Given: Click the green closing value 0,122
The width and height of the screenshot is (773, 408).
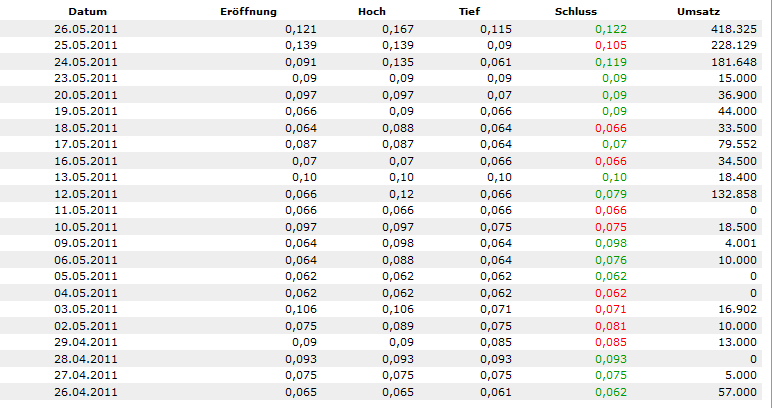Looking at the screenshot, I should [x=610, y=29].
